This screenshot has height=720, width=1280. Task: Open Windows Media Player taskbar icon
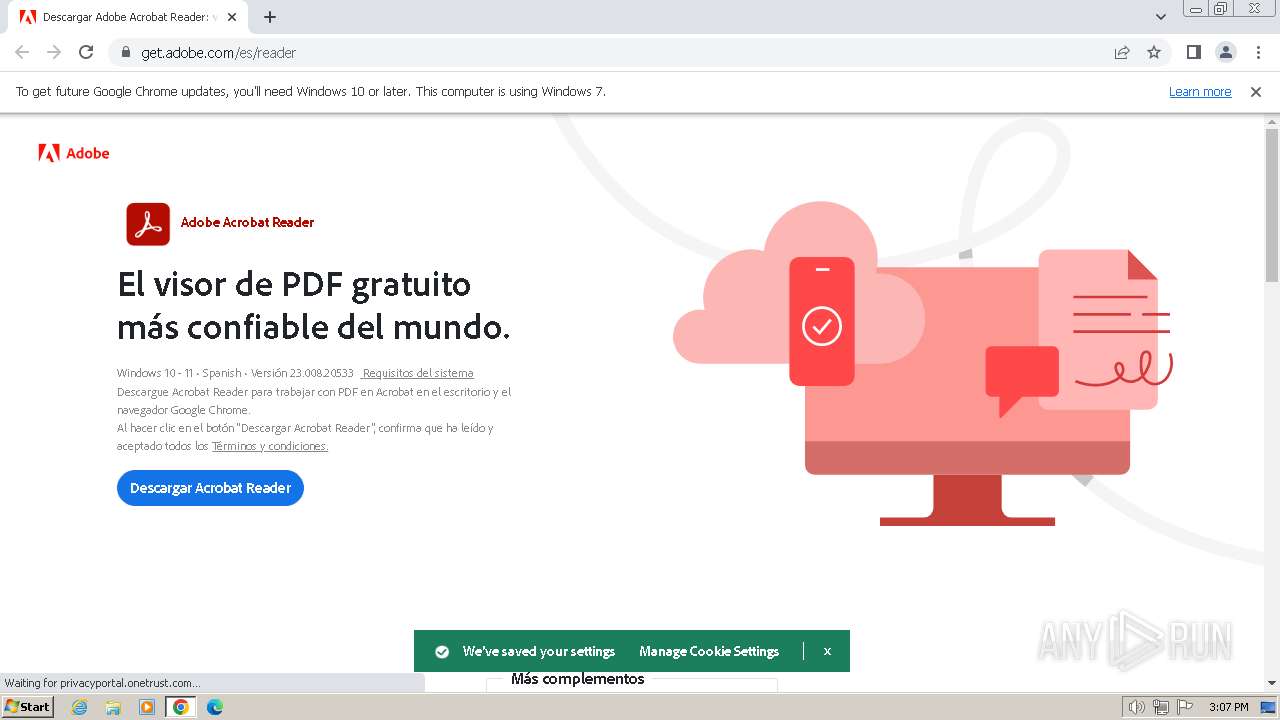[147, 707]
